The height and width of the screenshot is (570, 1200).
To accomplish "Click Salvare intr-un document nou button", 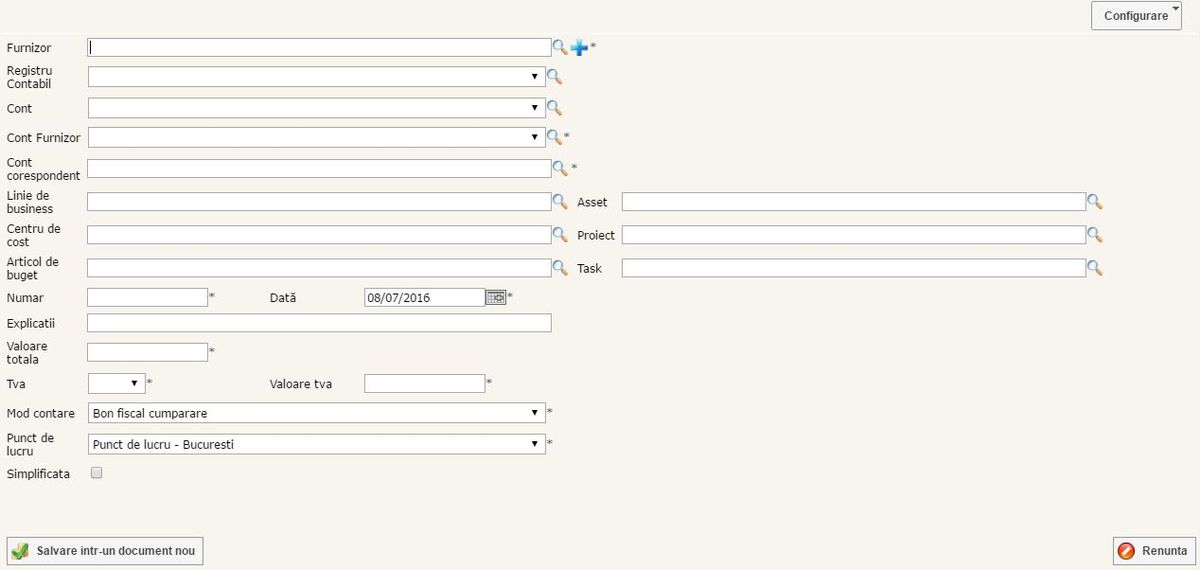I will (105, 551).
